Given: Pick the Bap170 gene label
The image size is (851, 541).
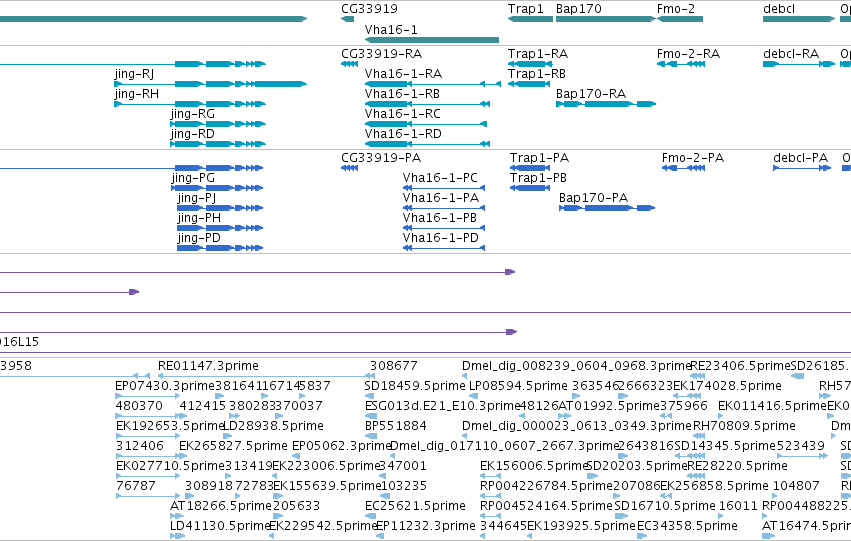Looking at the screenshot, I should coord(579,9).
